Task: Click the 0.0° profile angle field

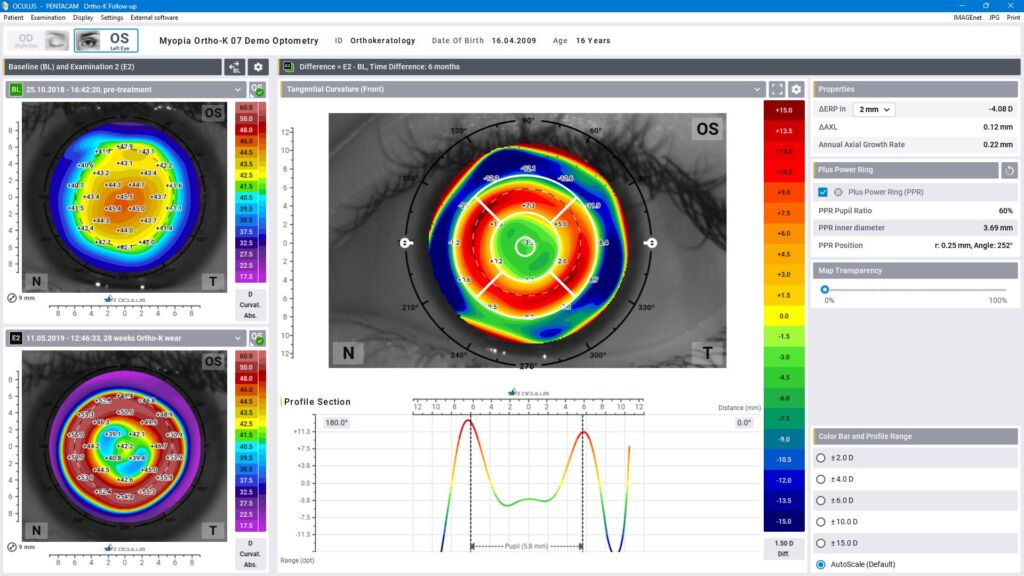Action: (x=744, y=423)
